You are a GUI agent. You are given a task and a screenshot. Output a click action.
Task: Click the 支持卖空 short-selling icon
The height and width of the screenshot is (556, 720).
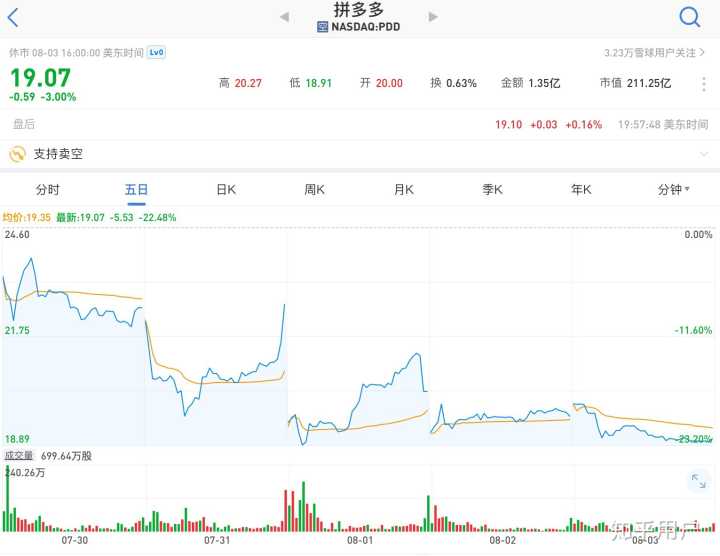[x=17, y=154]
